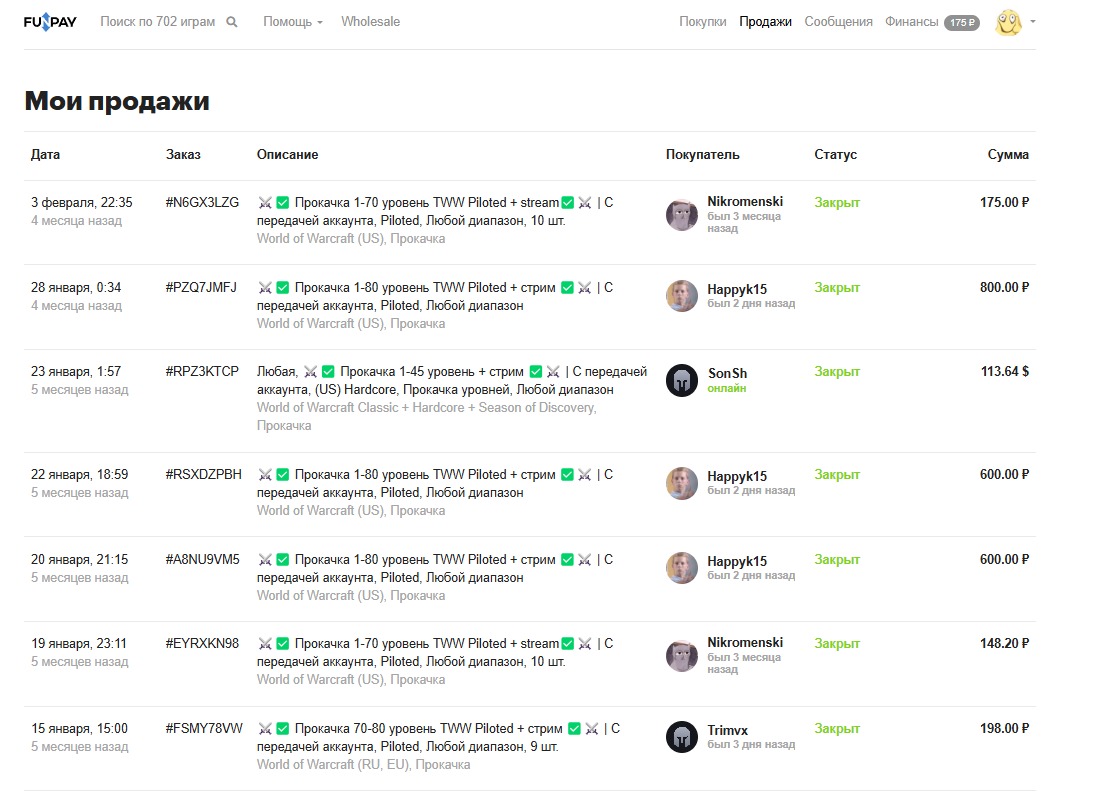Click the 175.00 ₽ amount
This screenshot has width=1096, height=811.
click(x=1004, y=202)
